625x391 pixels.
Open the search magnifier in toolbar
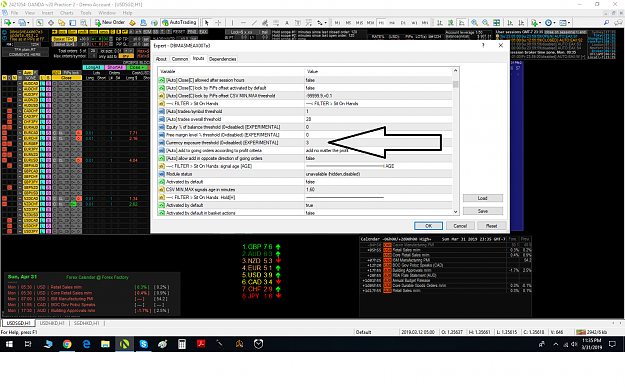point(606,23)
